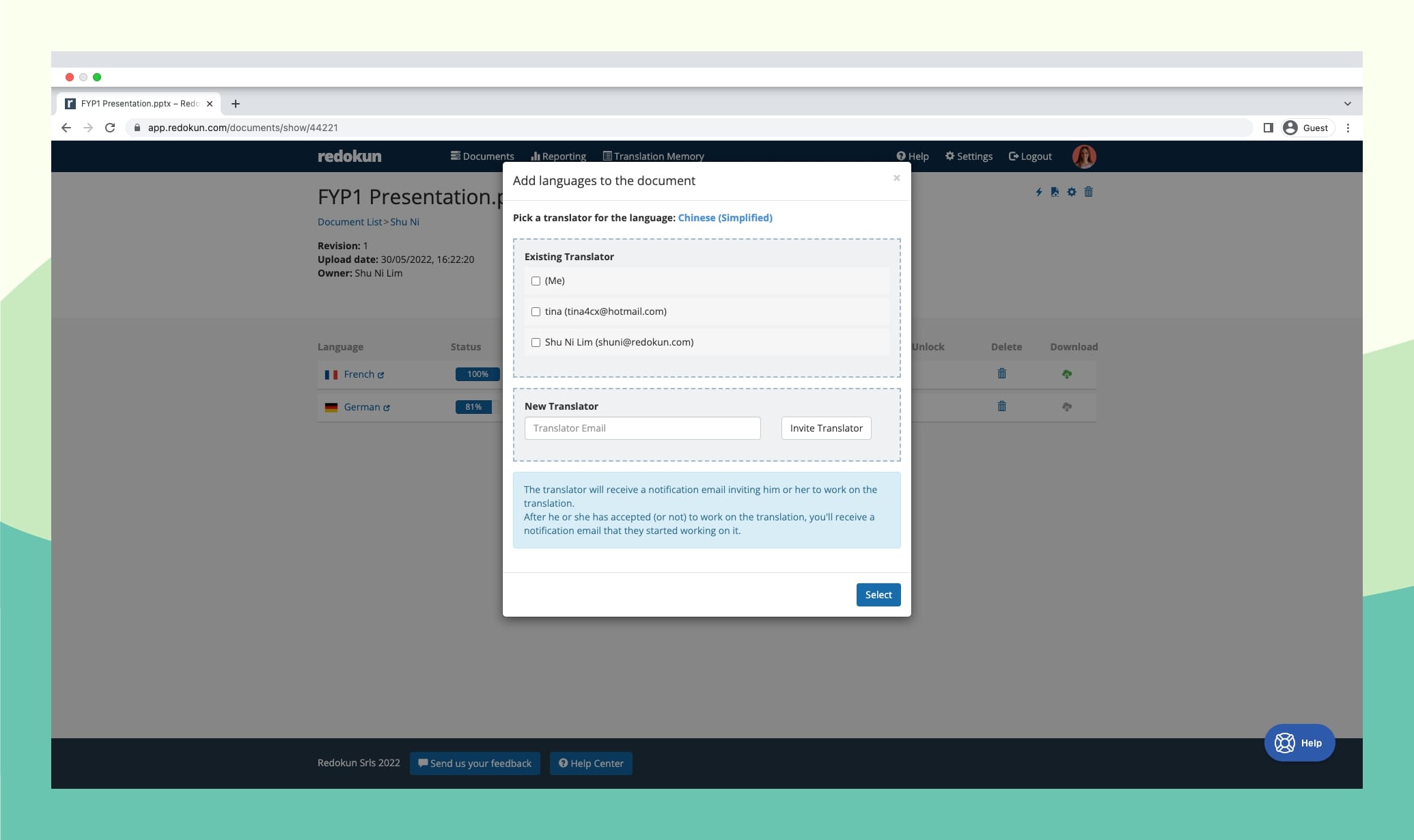Screen dimensions: 1414x840
Task: Enable Shu Ni Lim translator checkbox
Action: click(534, 342)
